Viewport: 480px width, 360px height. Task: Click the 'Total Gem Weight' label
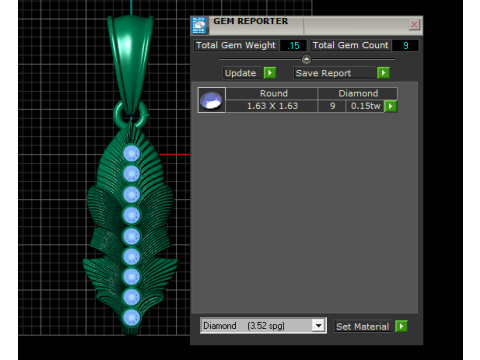(x=236, y=45)
